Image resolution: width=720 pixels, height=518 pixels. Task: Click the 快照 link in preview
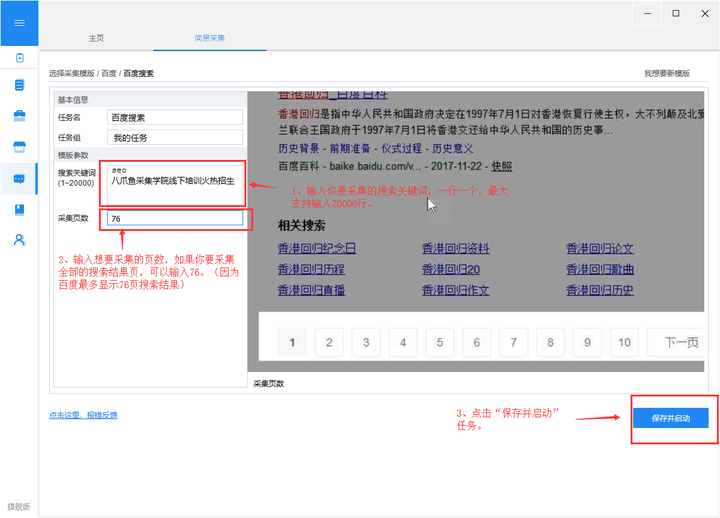coord(501,166)
